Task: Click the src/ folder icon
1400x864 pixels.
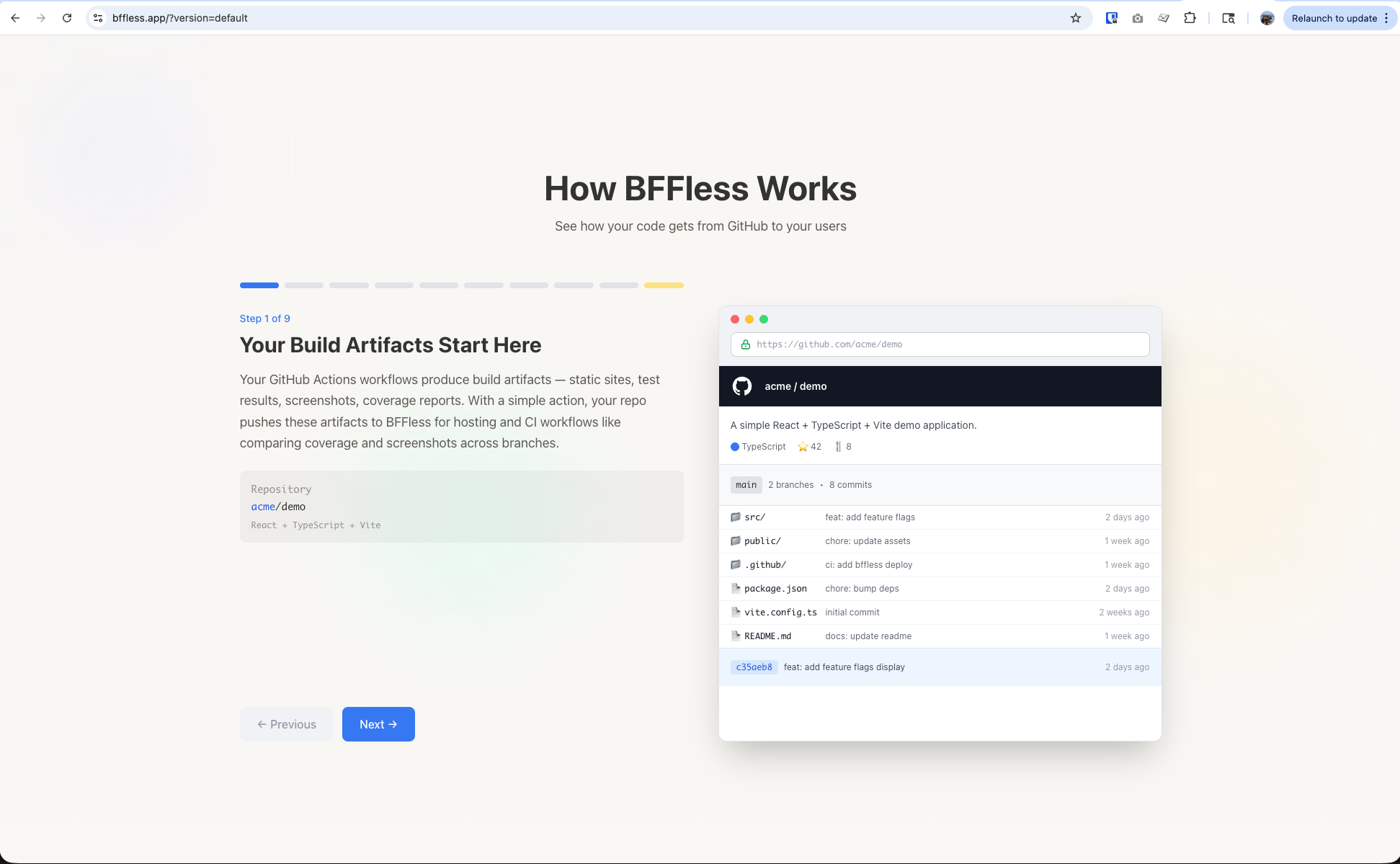Action: (x=735, y=517)
